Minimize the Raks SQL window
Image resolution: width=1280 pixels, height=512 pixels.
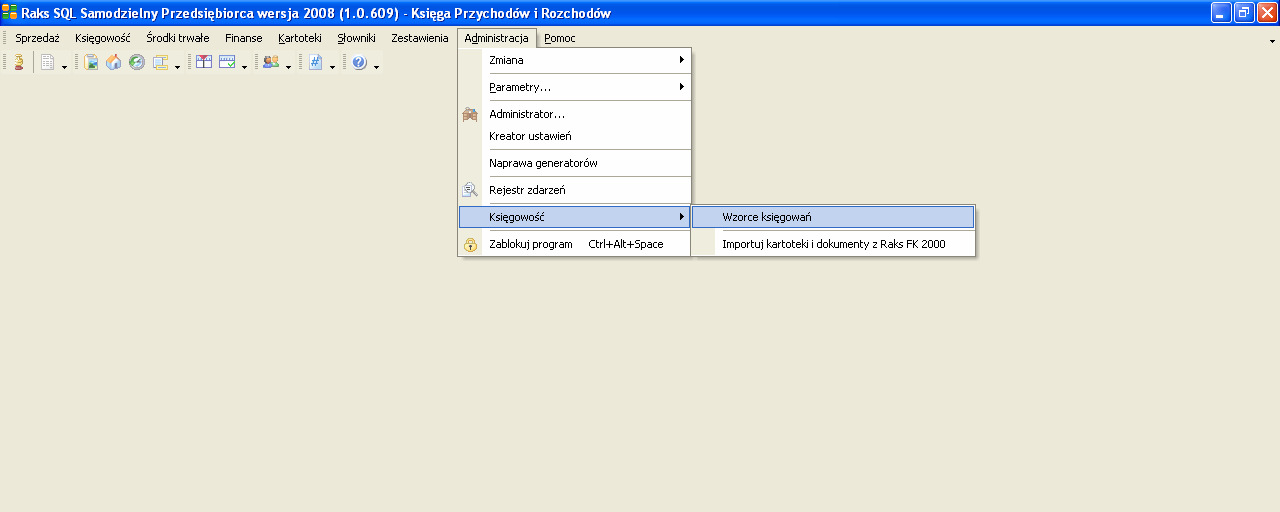[1221, 13]
